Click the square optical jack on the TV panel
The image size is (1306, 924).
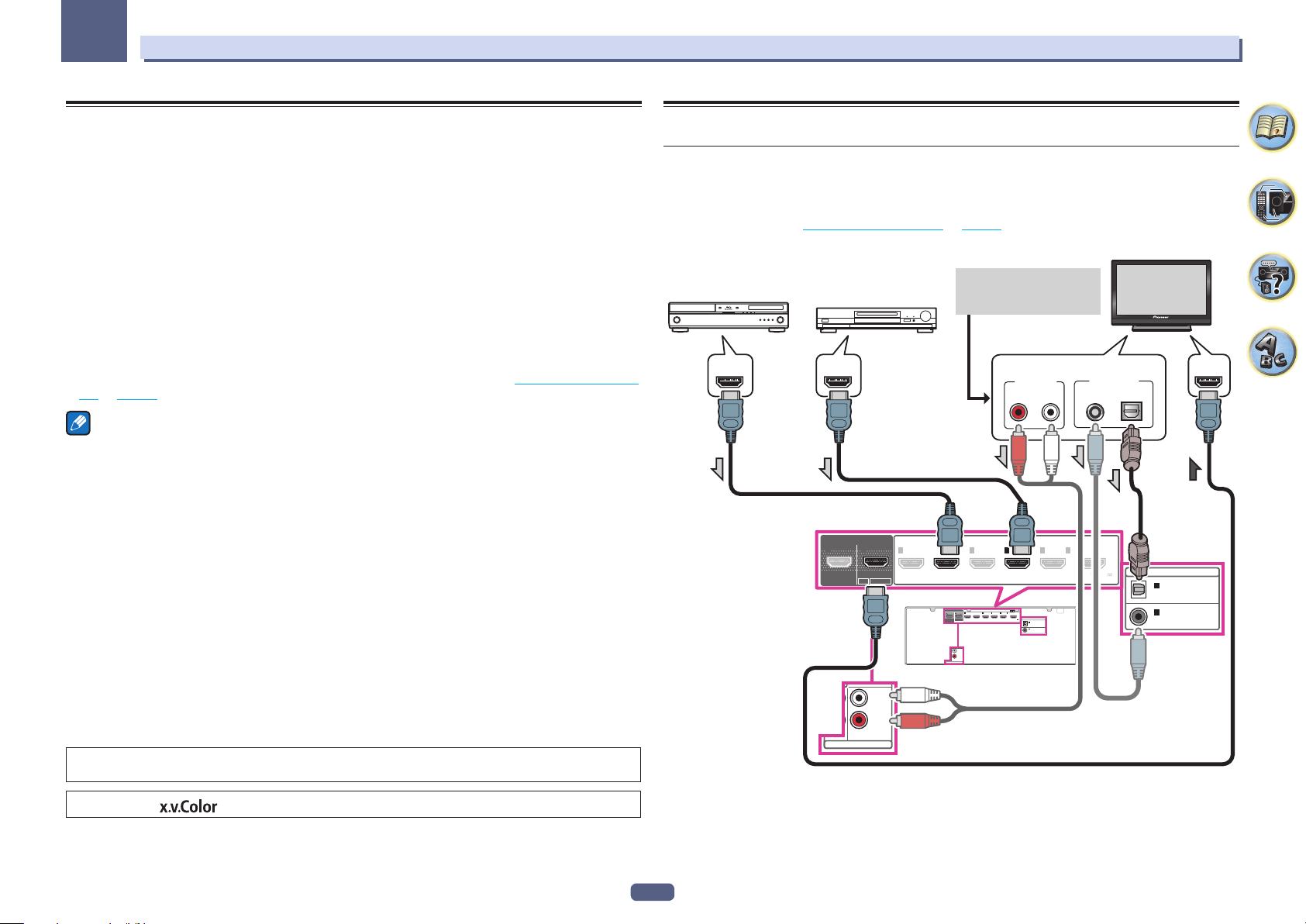pyautogui.click(x=1132, y=412)
